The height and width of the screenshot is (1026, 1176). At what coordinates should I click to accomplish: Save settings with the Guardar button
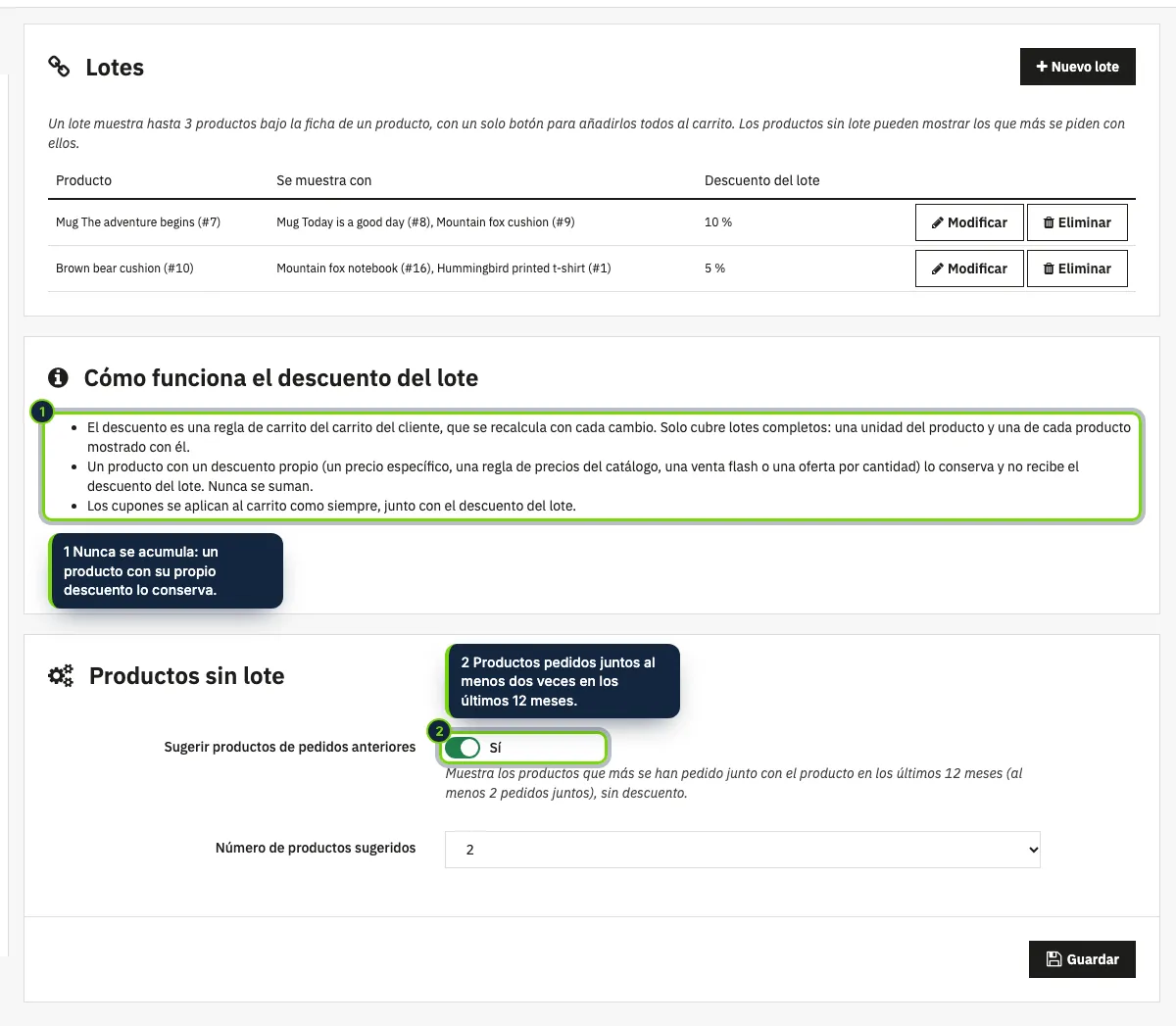[x=1082, y=959]
